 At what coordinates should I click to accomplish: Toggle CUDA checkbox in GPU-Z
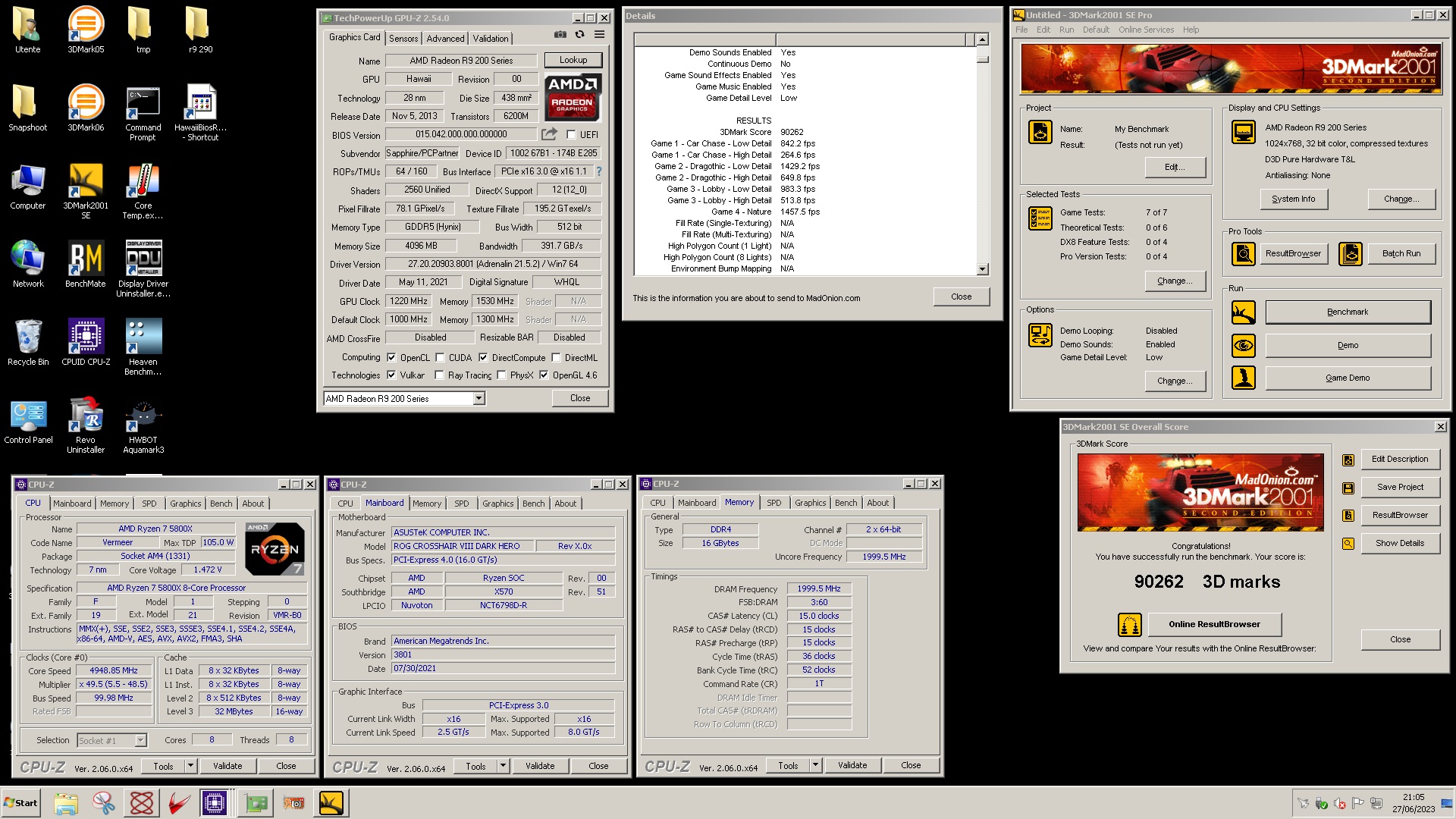click(440, 358)
